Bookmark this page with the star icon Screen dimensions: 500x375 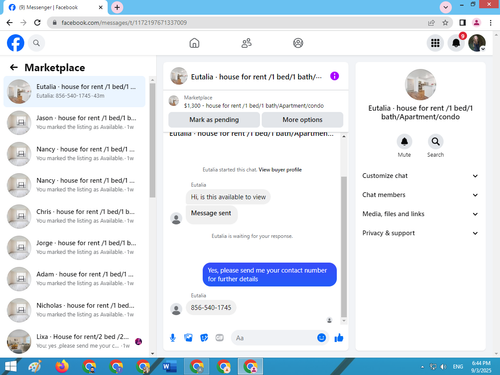tap(445, 23)
